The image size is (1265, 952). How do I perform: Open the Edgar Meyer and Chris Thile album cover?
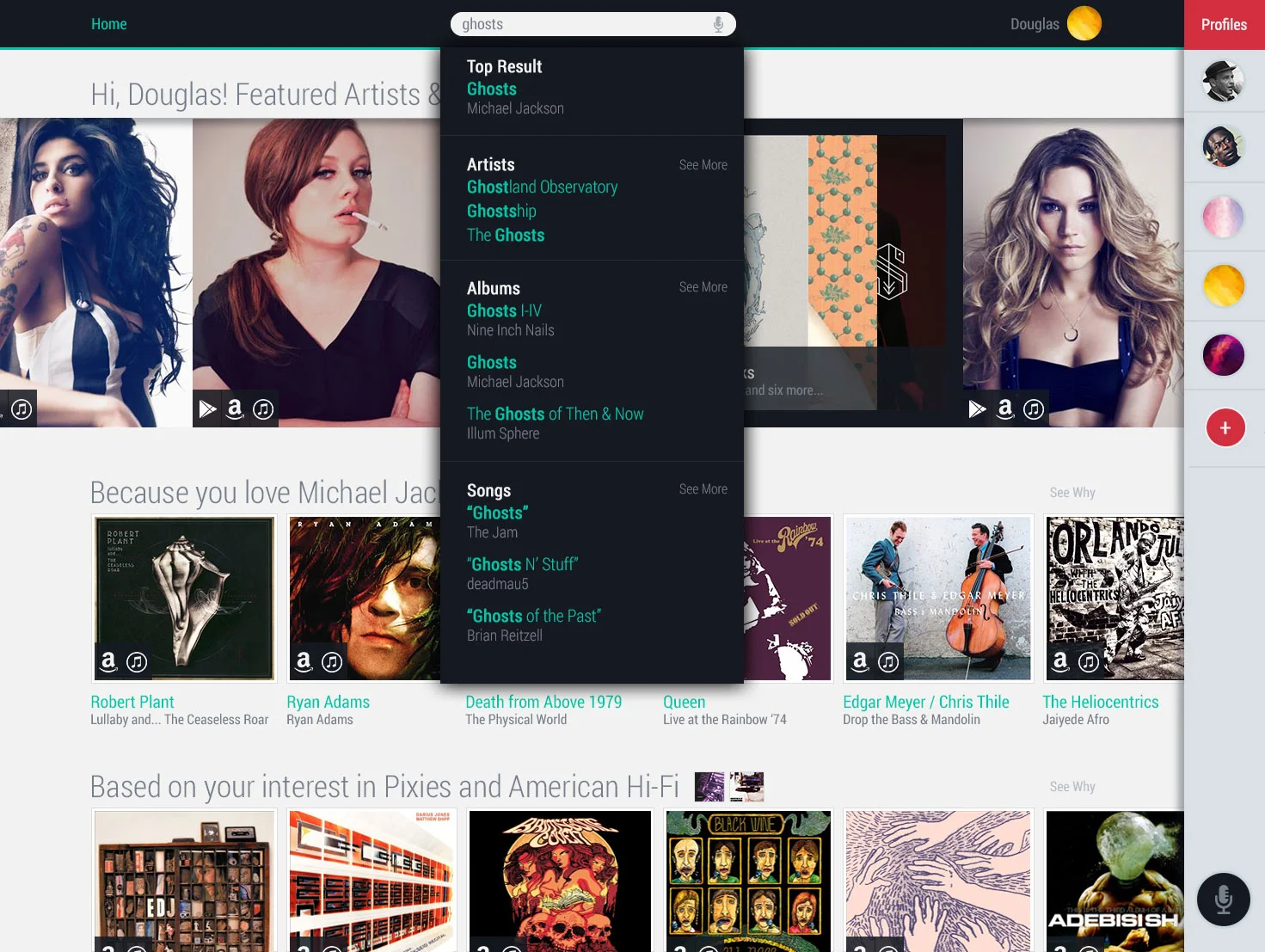(938, 598)
